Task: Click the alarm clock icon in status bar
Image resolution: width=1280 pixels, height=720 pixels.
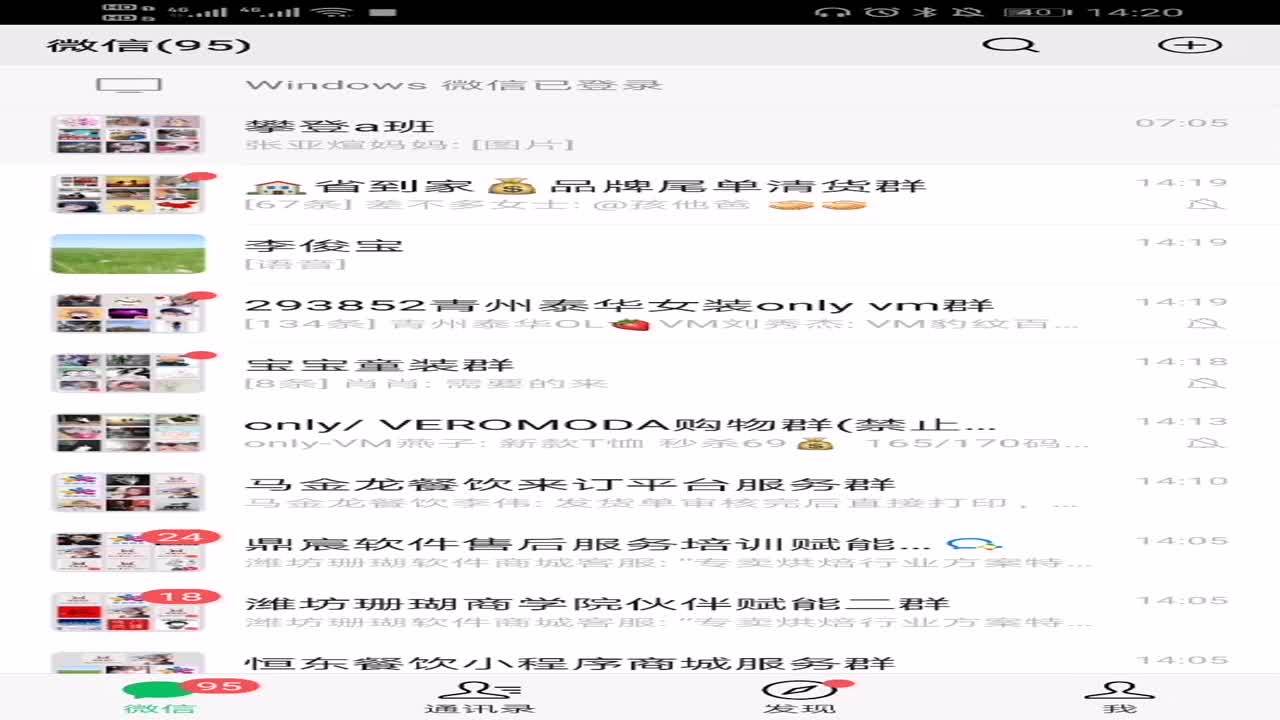Action: (881, 12)
